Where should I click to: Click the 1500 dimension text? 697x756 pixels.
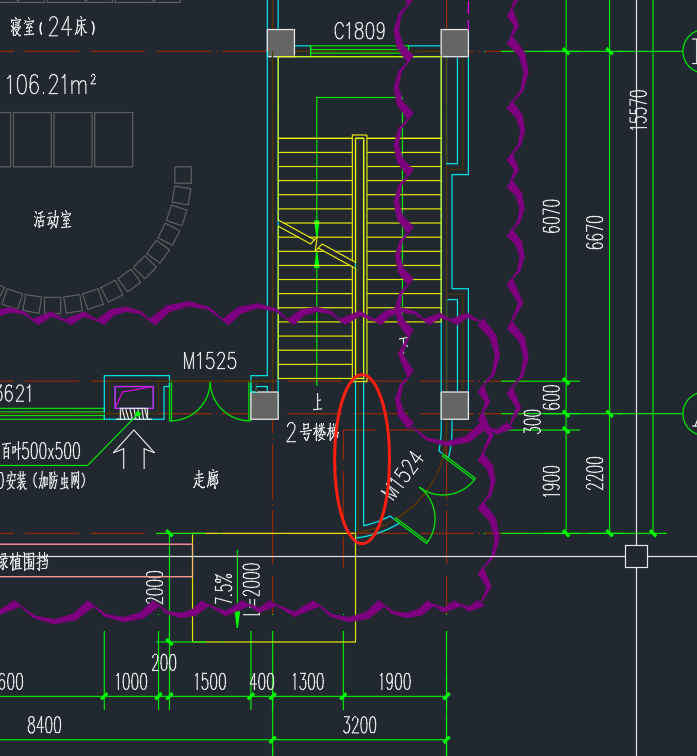[210, 682]
